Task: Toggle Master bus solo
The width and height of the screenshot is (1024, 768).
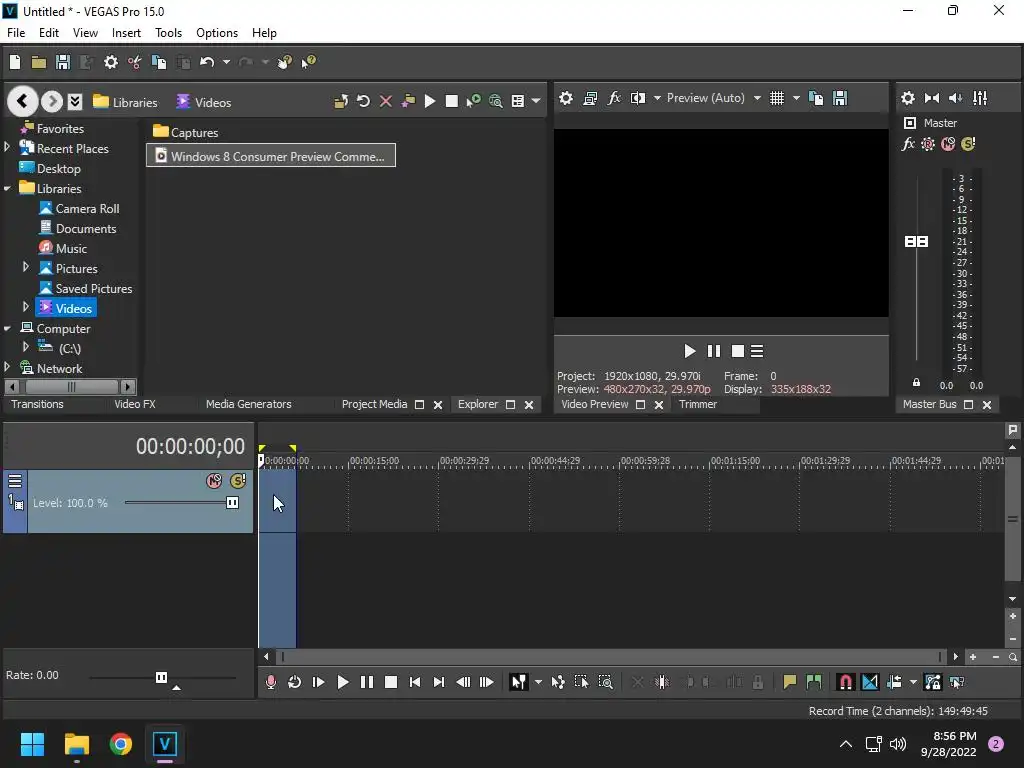Action: pyautogui.click(x=968, y=144)
